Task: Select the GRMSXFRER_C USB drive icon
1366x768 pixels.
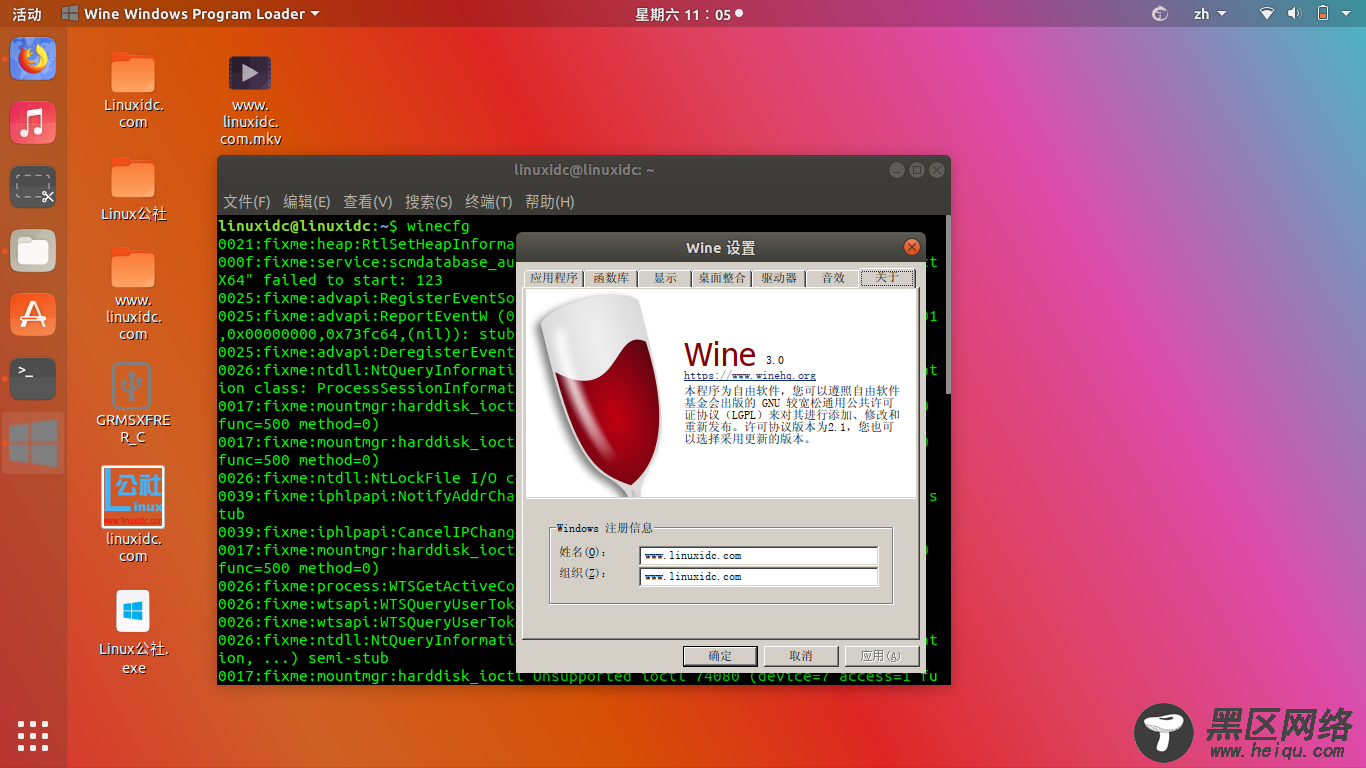Action: point(133,404)
